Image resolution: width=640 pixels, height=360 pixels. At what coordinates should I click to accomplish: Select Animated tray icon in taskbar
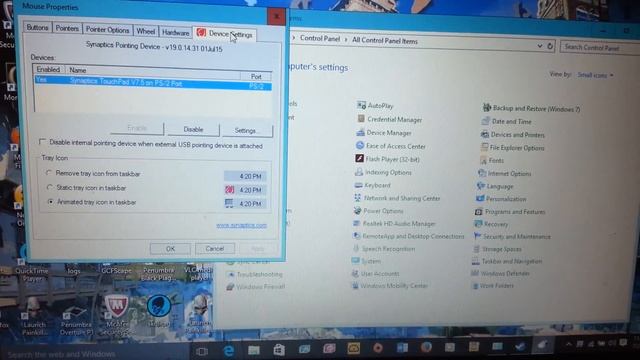click(51, 202)
